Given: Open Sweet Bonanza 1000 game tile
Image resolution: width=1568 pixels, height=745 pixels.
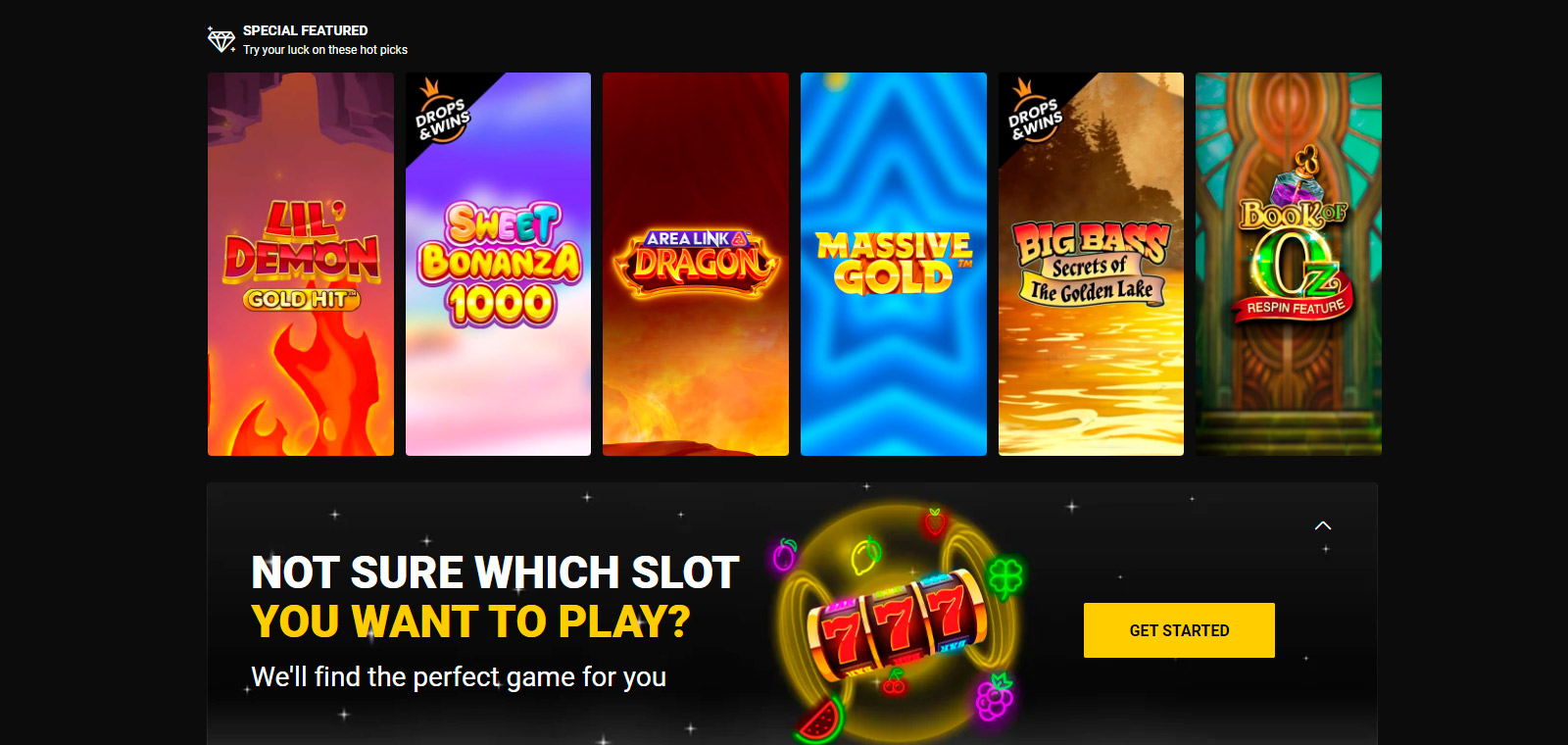Looking at the screenshot, I should click(498, 264).
